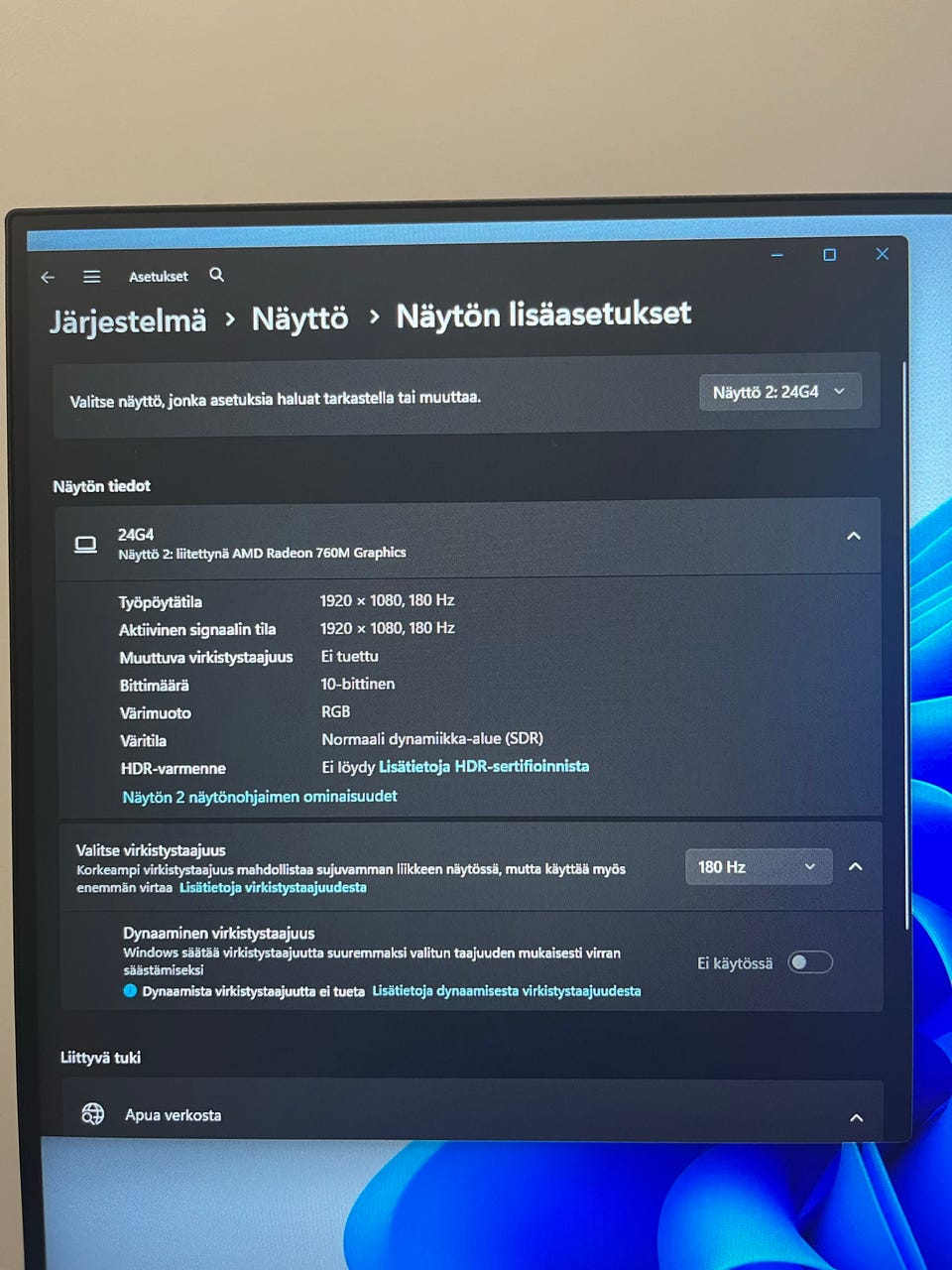Collapse the Apua verkosta section
Image resolution: width=952 pixels, height=1270 pixels.
(x=857, y=1118)
